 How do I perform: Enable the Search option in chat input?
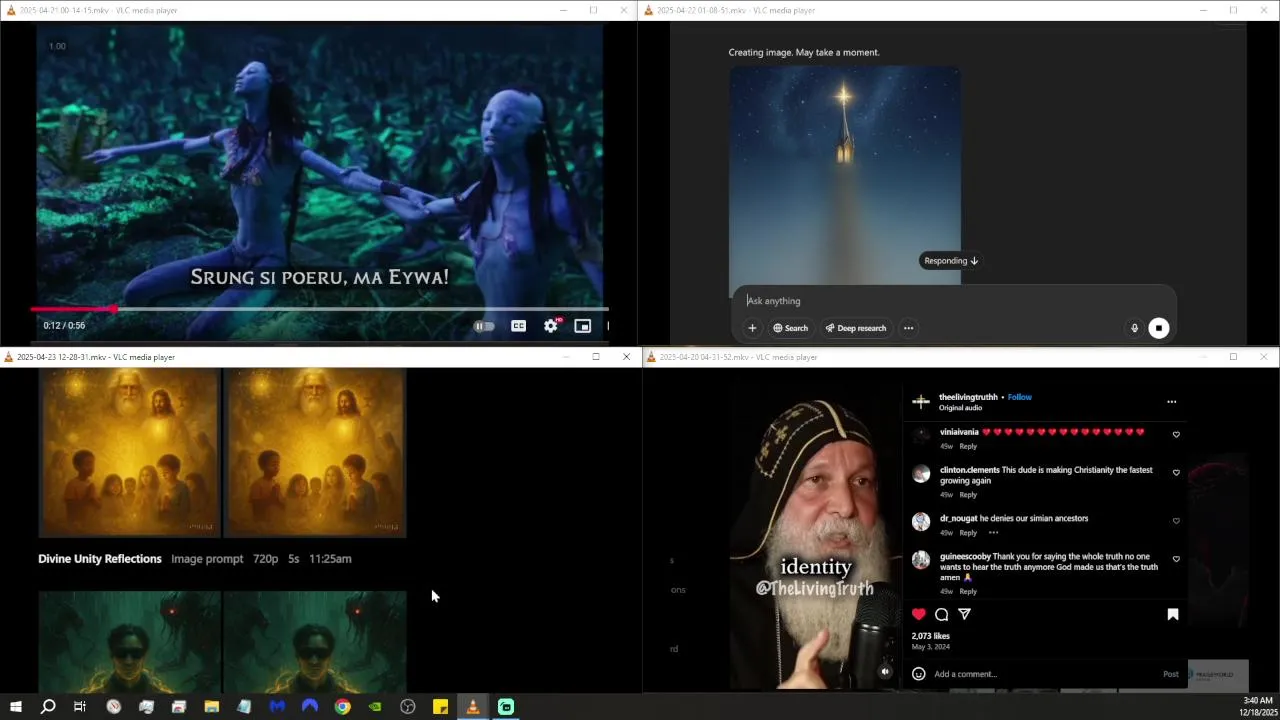click(790, 328)
